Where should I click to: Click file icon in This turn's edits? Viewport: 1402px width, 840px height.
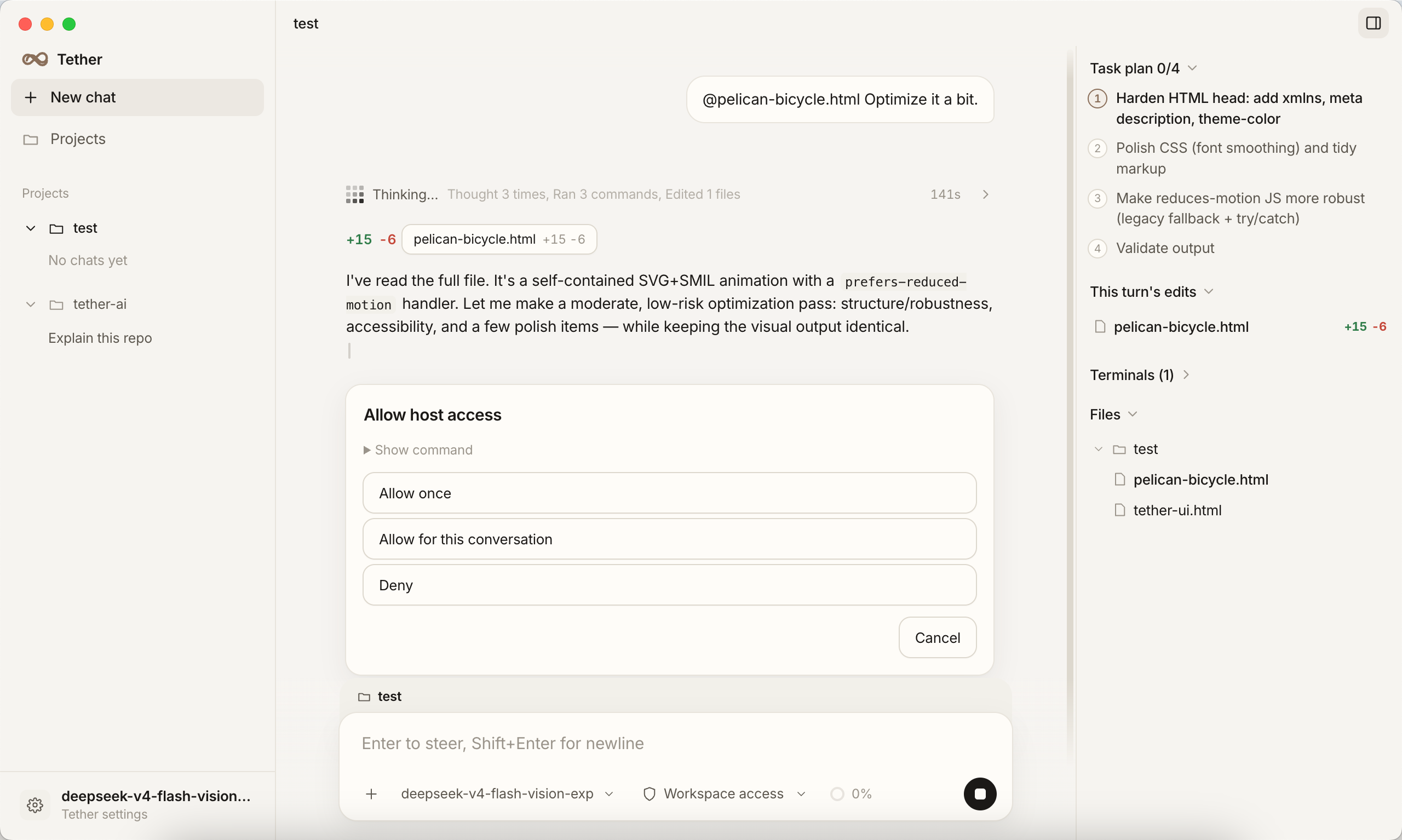[1100, 326]
